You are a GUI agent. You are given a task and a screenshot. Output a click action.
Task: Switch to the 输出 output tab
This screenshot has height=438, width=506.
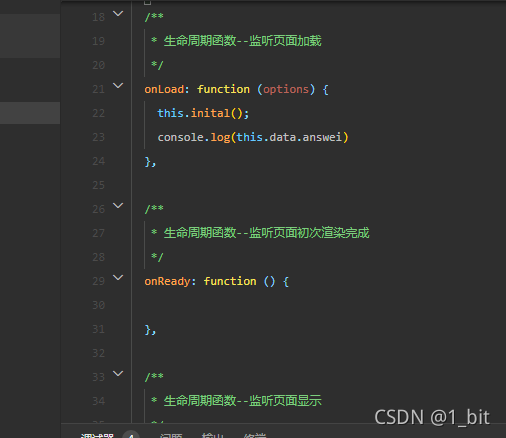(213, 435)
